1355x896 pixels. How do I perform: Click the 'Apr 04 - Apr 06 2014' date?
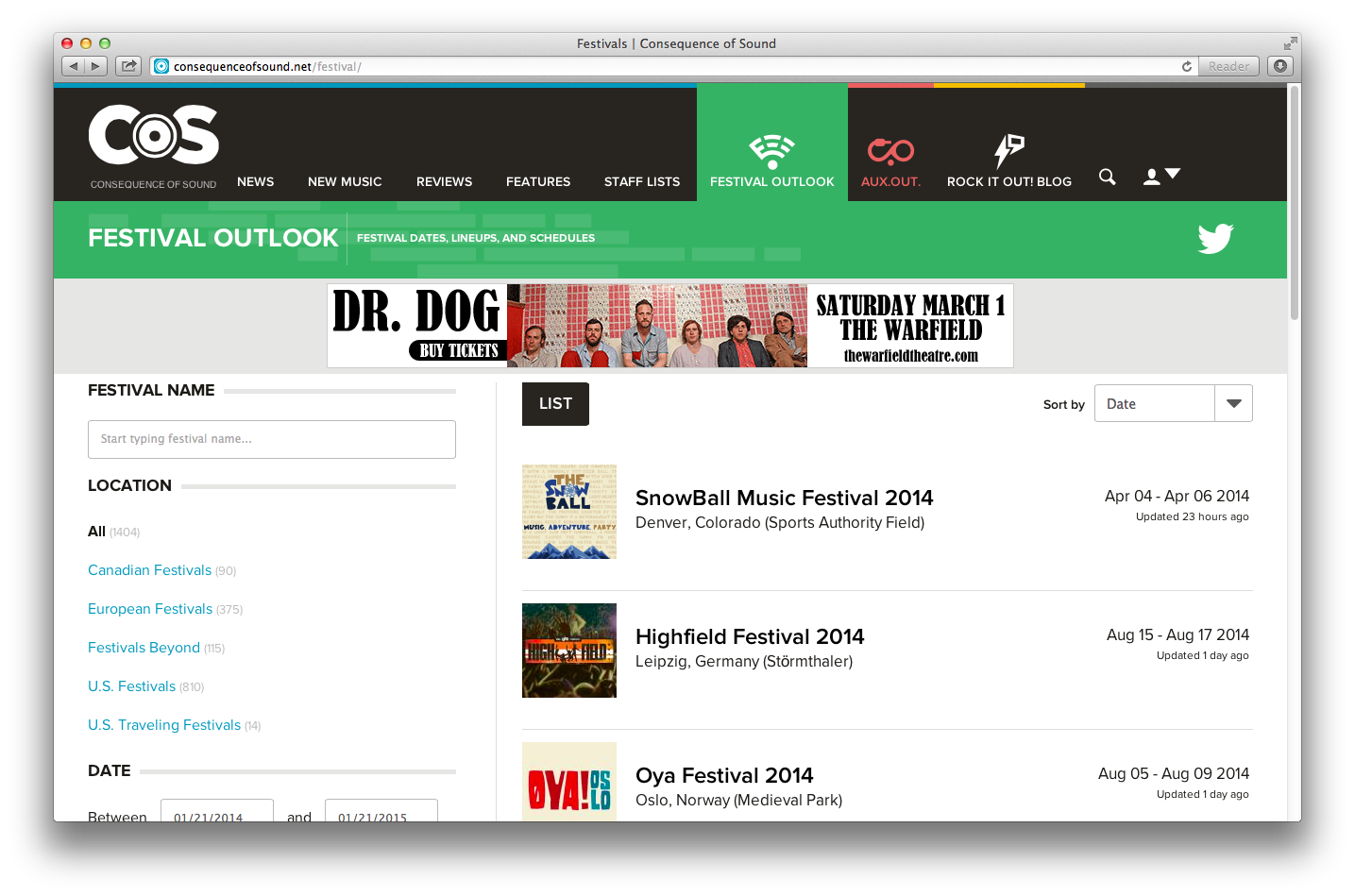click(x=1177, y=496)
